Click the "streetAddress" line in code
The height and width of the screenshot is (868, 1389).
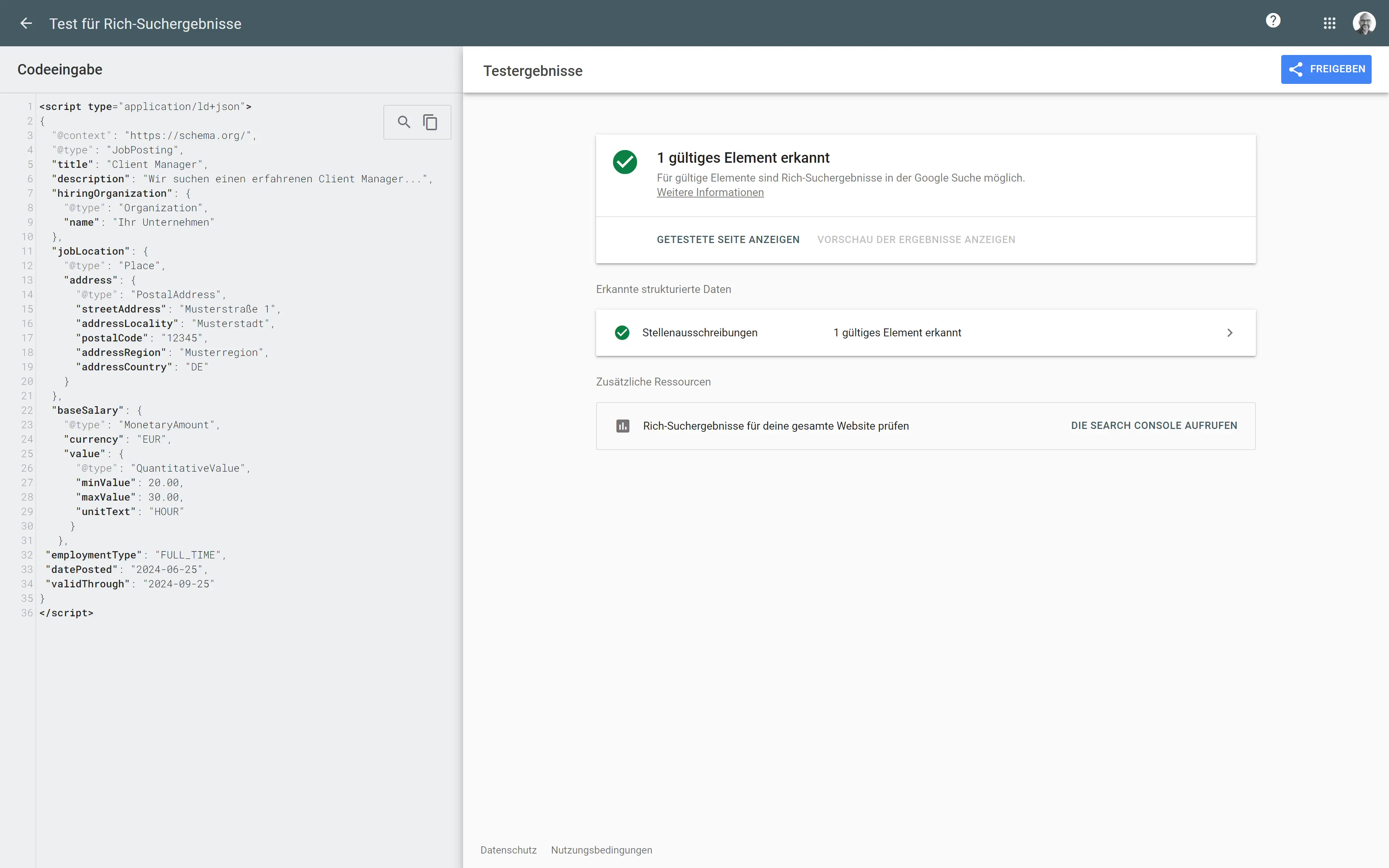pos(178,310)
